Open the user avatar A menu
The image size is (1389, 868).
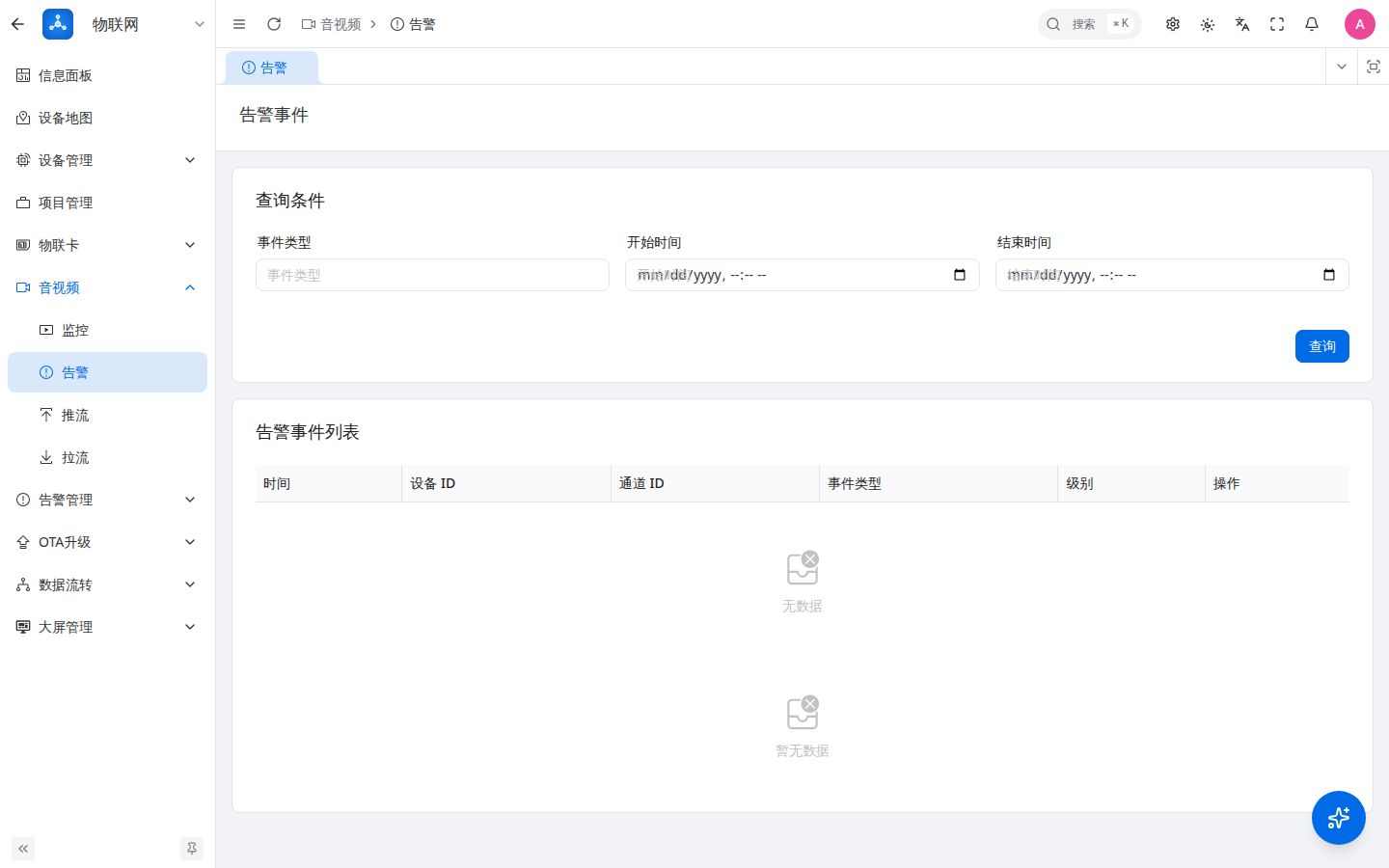coord(1360,24)
